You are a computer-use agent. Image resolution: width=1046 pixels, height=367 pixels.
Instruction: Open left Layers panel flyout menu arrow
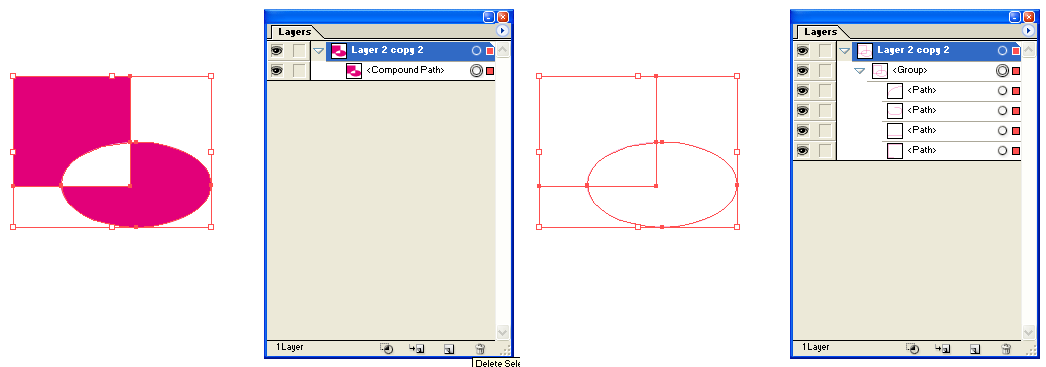503,31
